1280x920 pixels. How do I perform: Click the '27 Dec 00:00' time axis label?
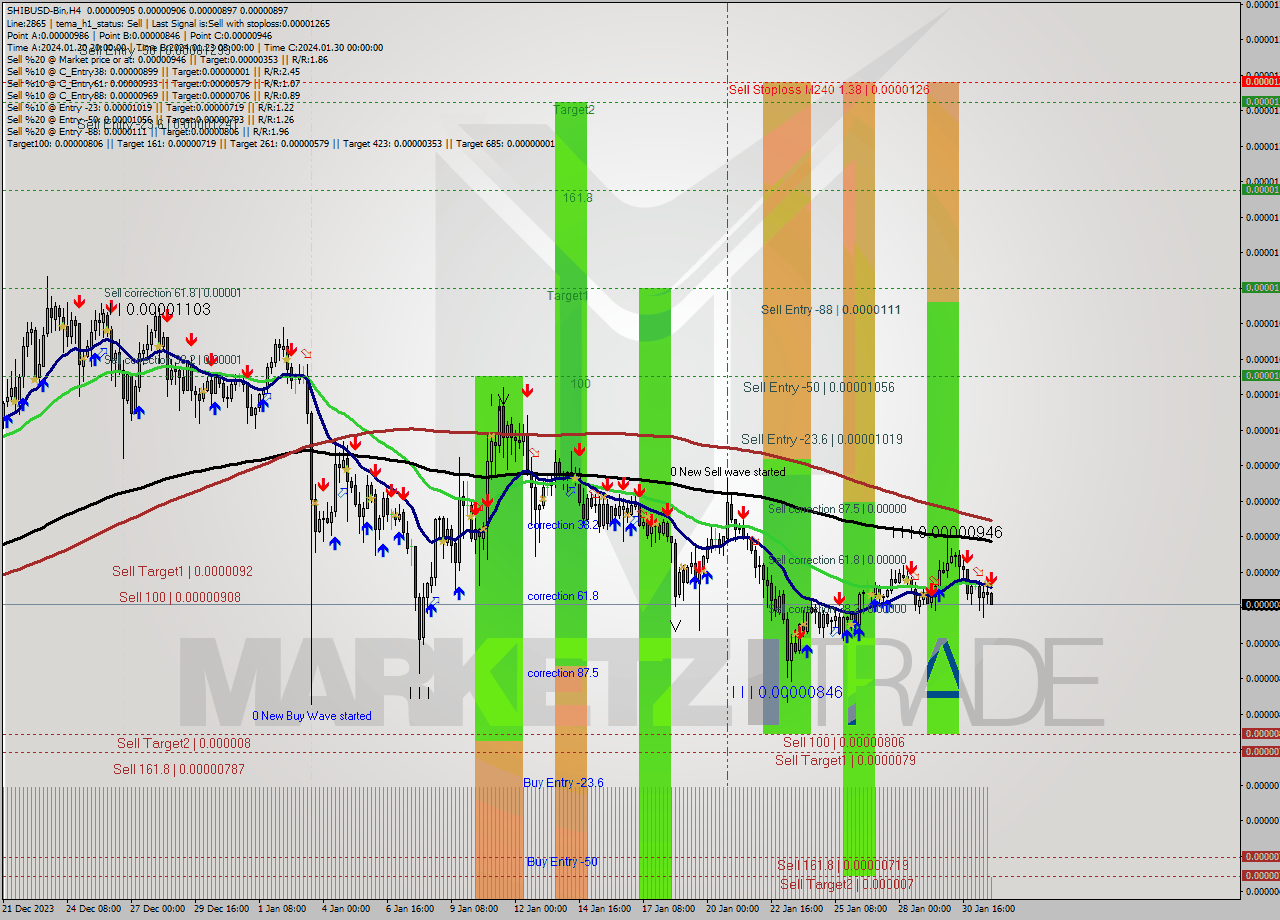click(159, 909)
